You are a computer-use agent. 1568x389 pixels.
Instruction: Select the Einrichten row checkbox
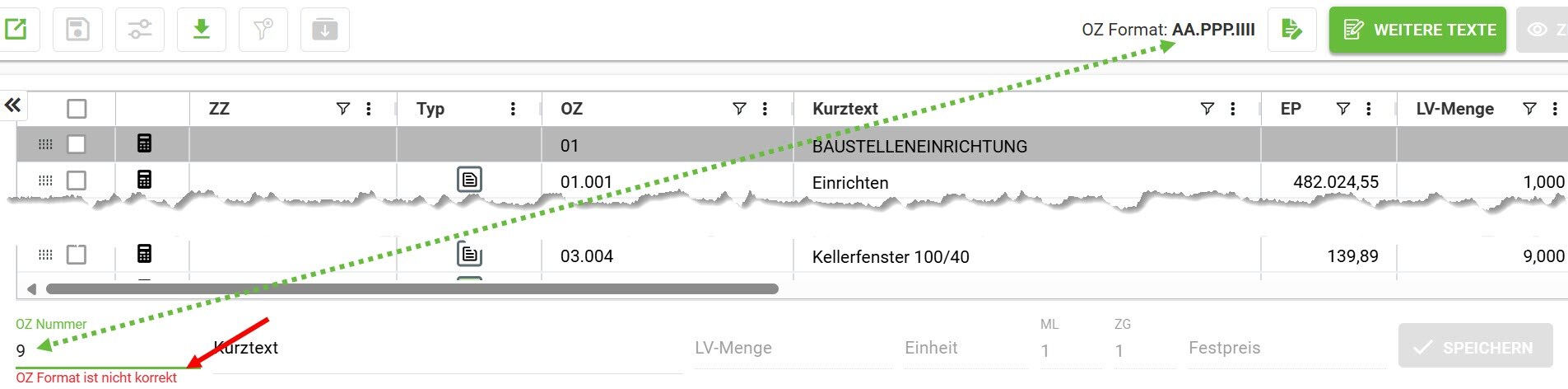77,180
